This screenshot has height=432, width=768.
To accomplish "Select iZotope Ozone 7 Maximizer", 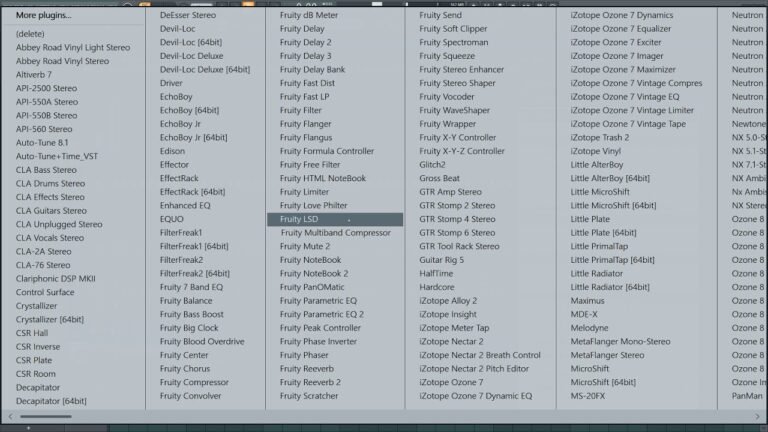I will [623, 70].
